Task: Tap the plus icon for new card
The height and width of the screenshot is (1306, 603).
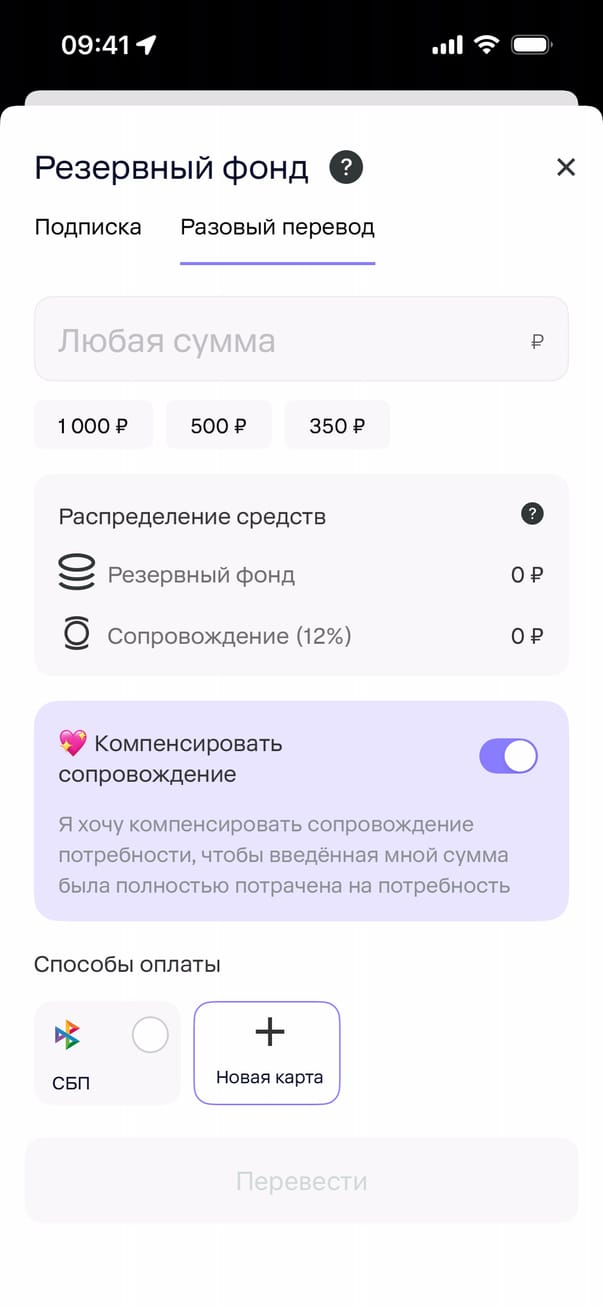Action: pyautogui.click(x=270, y=1033)
